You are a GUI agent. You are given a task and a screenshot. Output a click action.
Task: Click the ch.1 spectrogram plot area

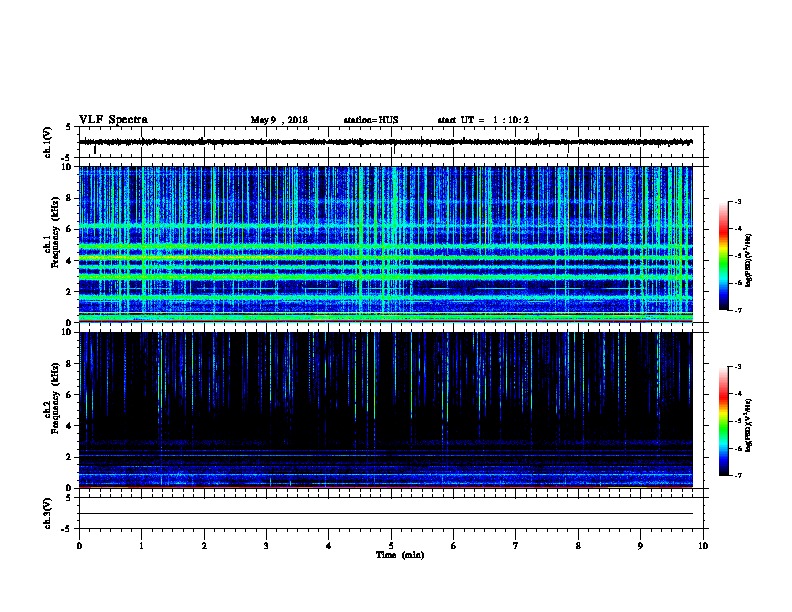coord(386,244)
